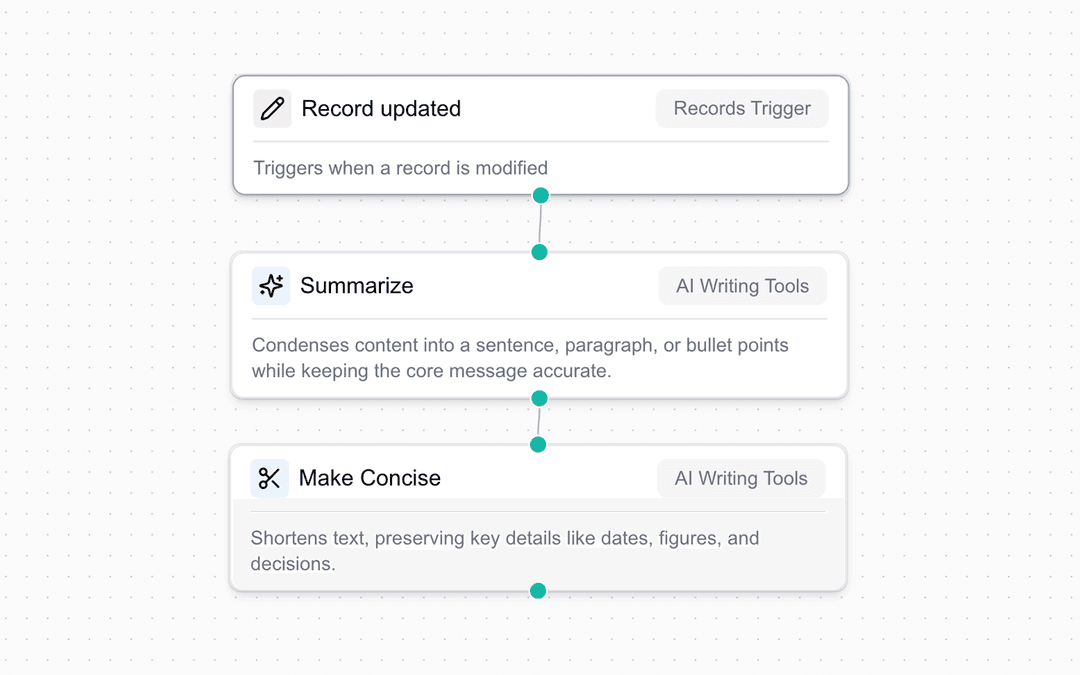Click the input connector dot above Summarize
Screen dimensions: 1080x675
pos(539,251)
